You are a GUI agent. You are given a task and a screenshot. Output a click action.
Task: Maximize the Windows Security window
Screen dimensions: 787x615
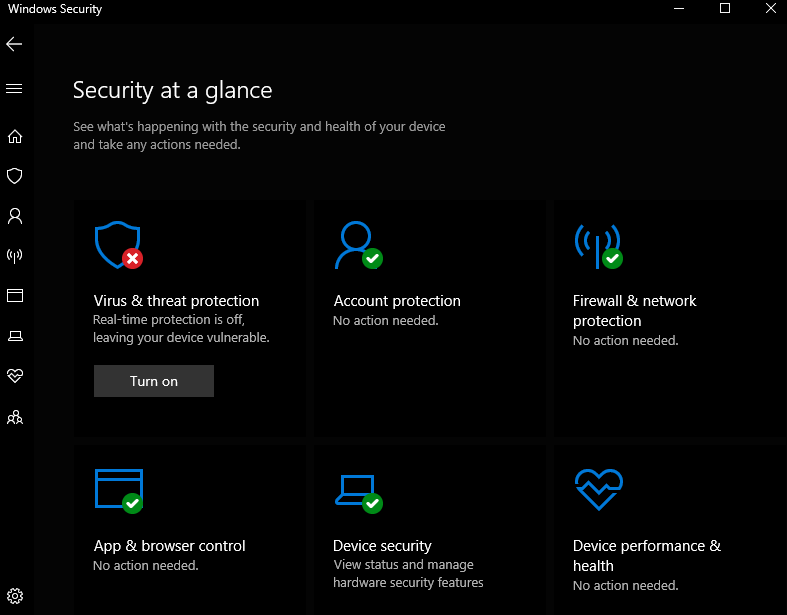point(725,9)
